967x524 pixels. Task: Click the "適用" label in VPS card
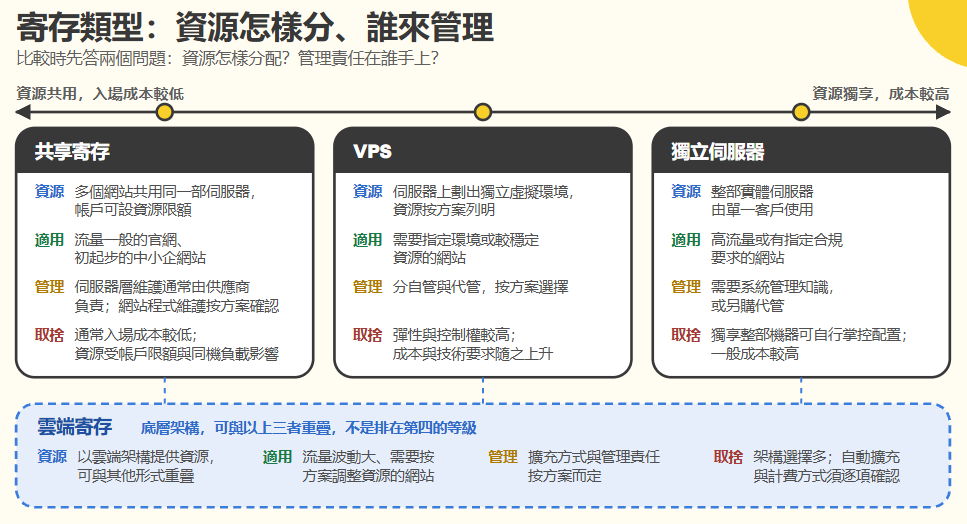pyautogui.click(x=368, y=240)
